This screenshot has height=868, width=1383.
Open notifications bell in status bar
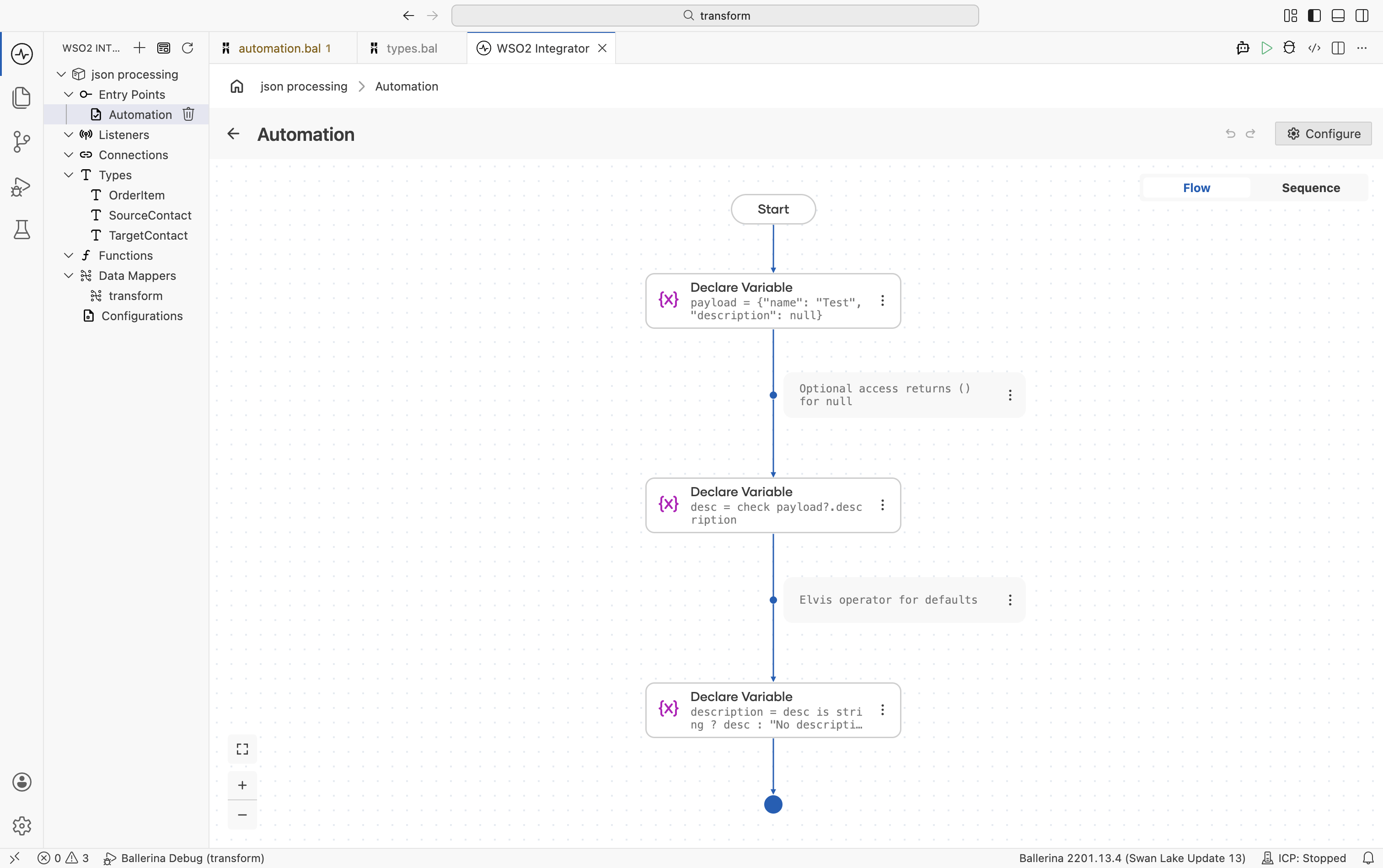1369,857
